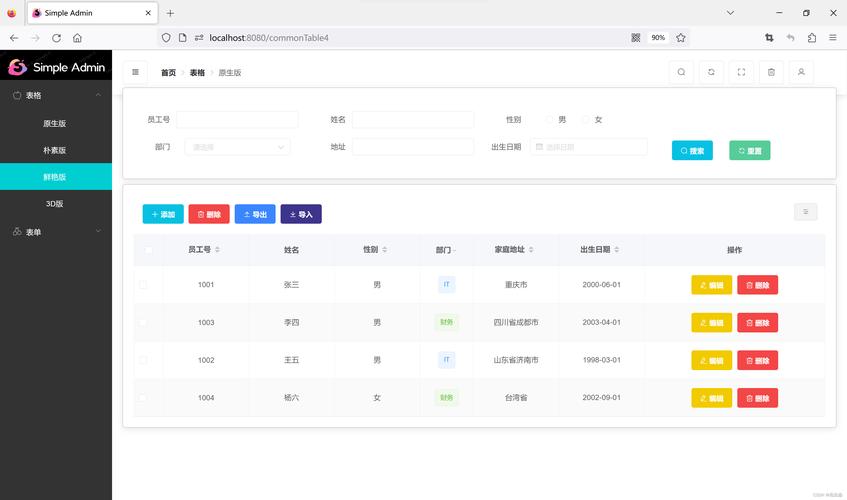
Task: Open the header search icon
Action: tap(681, 72)
